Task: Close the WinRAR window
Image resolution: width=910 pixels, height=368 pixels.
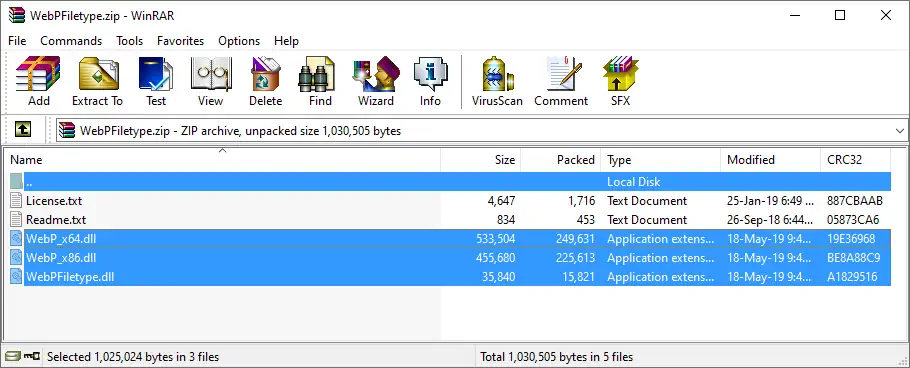Action: point(886,15)
